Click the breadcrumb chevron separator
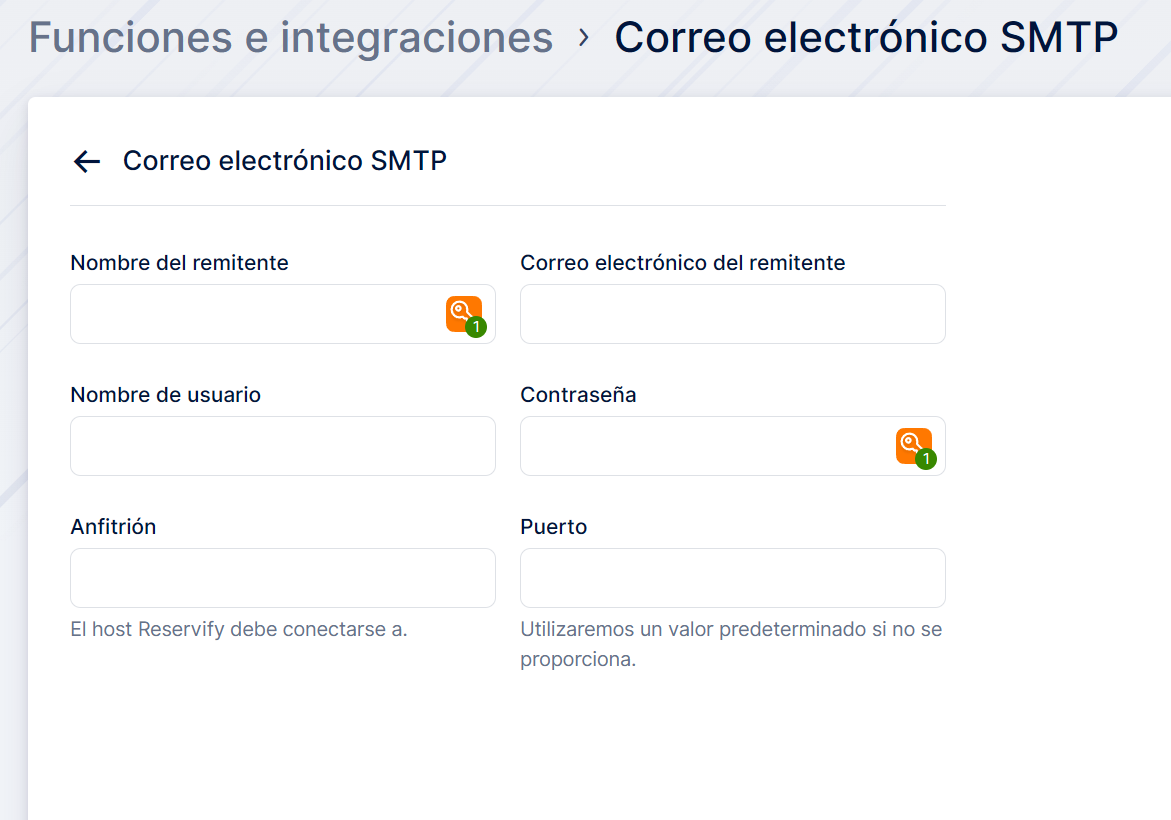 pyautogui.click(x=584, y=39)
